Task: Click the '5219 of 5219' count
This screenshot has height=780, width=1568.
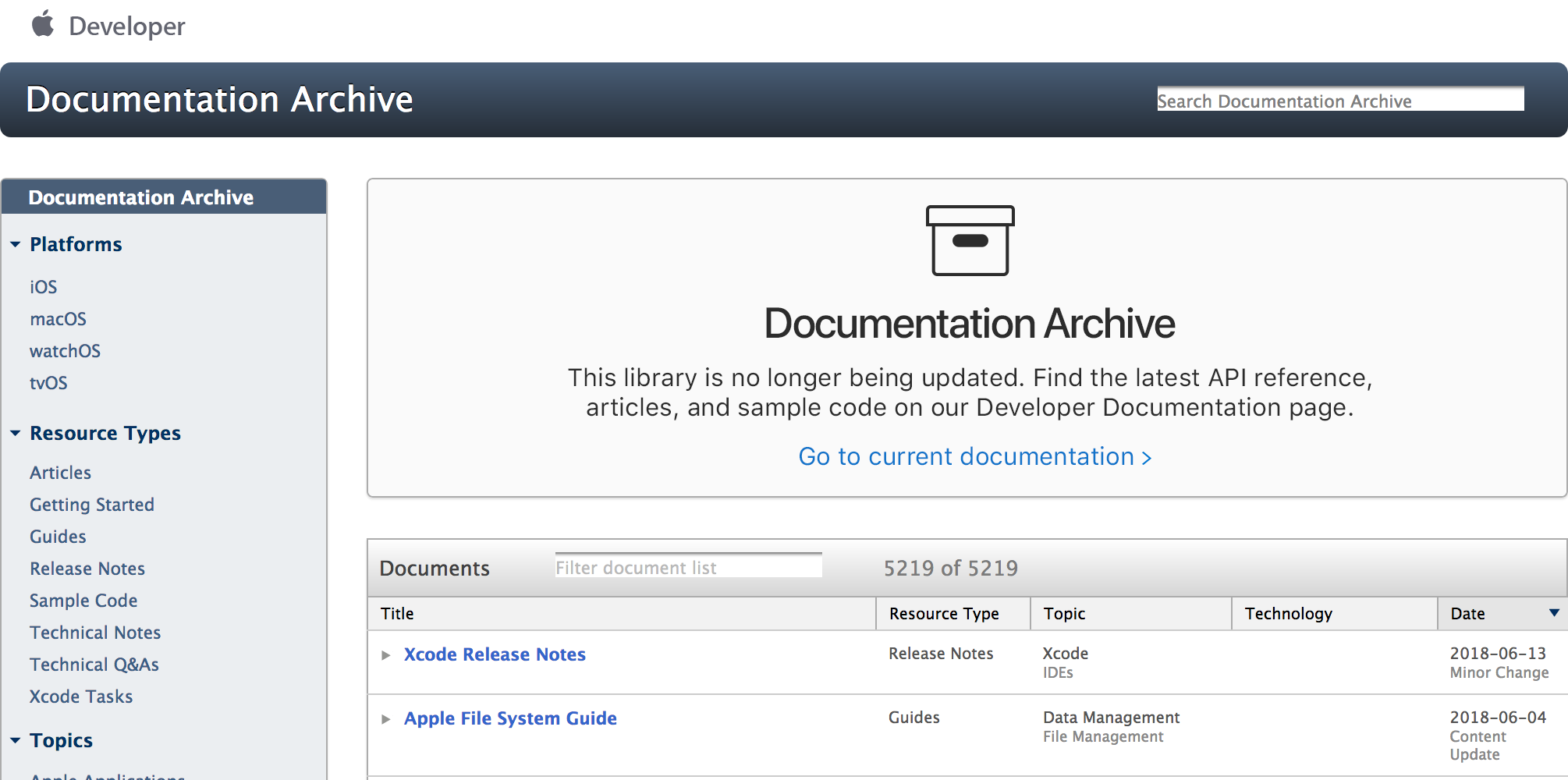Action: point(951,568)
